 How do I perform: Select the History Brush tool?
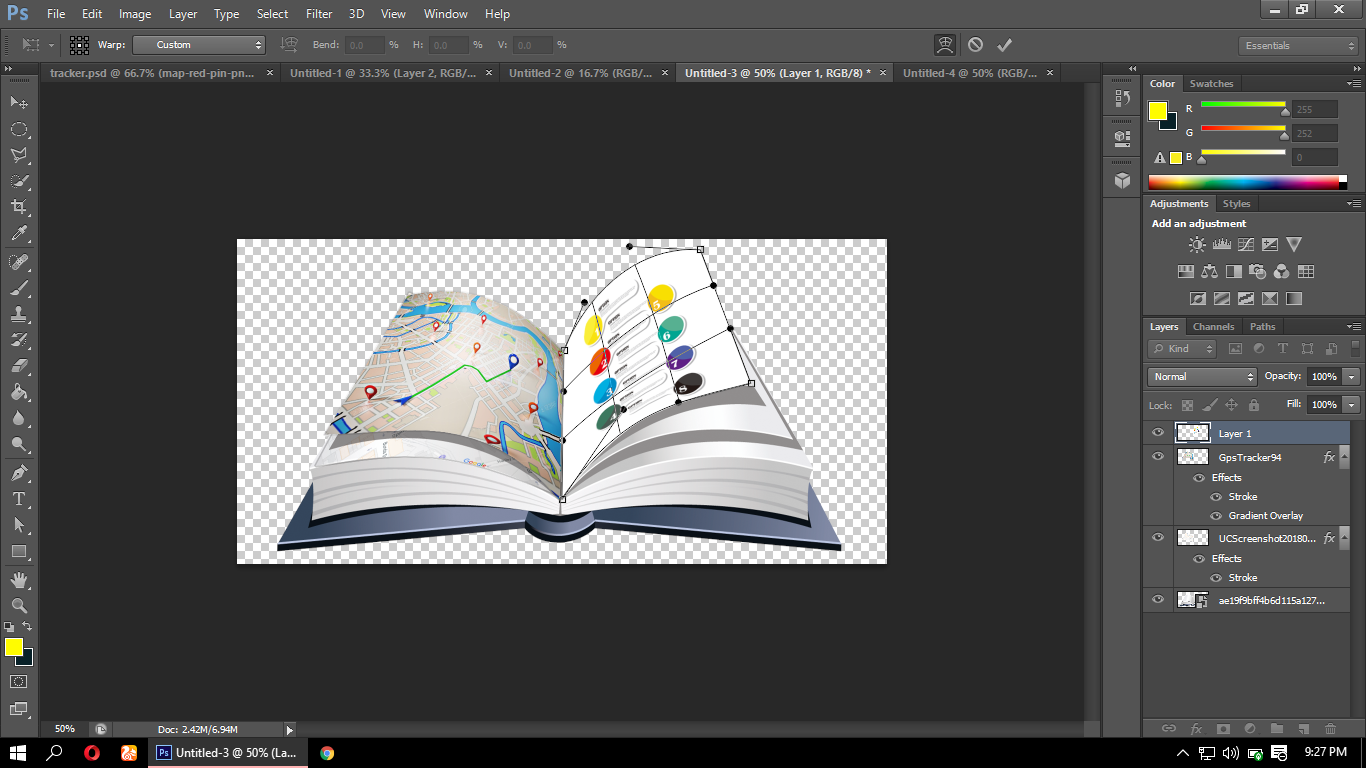pyautogui.click(x=19, y=340)
